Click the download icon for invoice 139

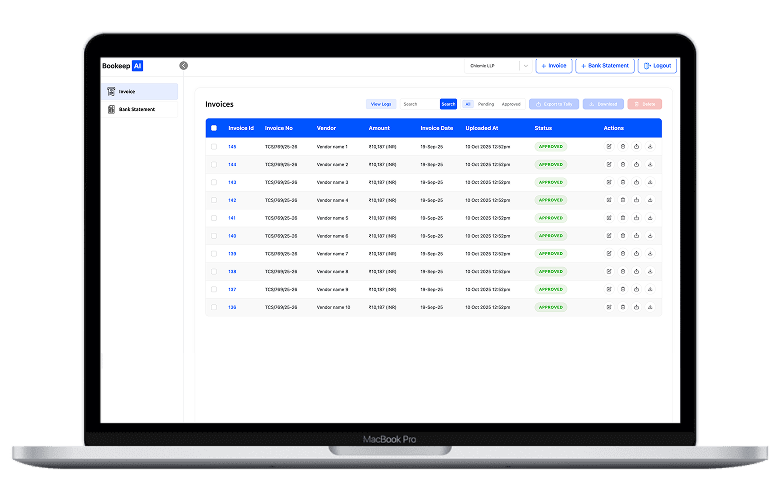click(x=650, y=253)
